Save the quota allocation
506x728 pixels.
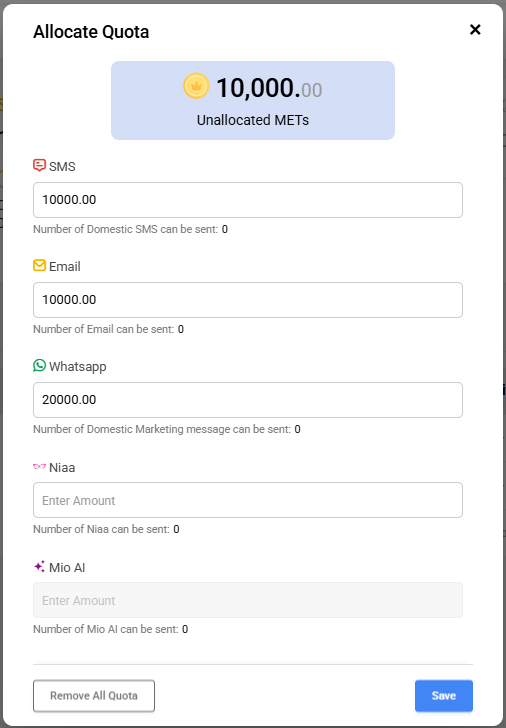click(x=444, y=696)
